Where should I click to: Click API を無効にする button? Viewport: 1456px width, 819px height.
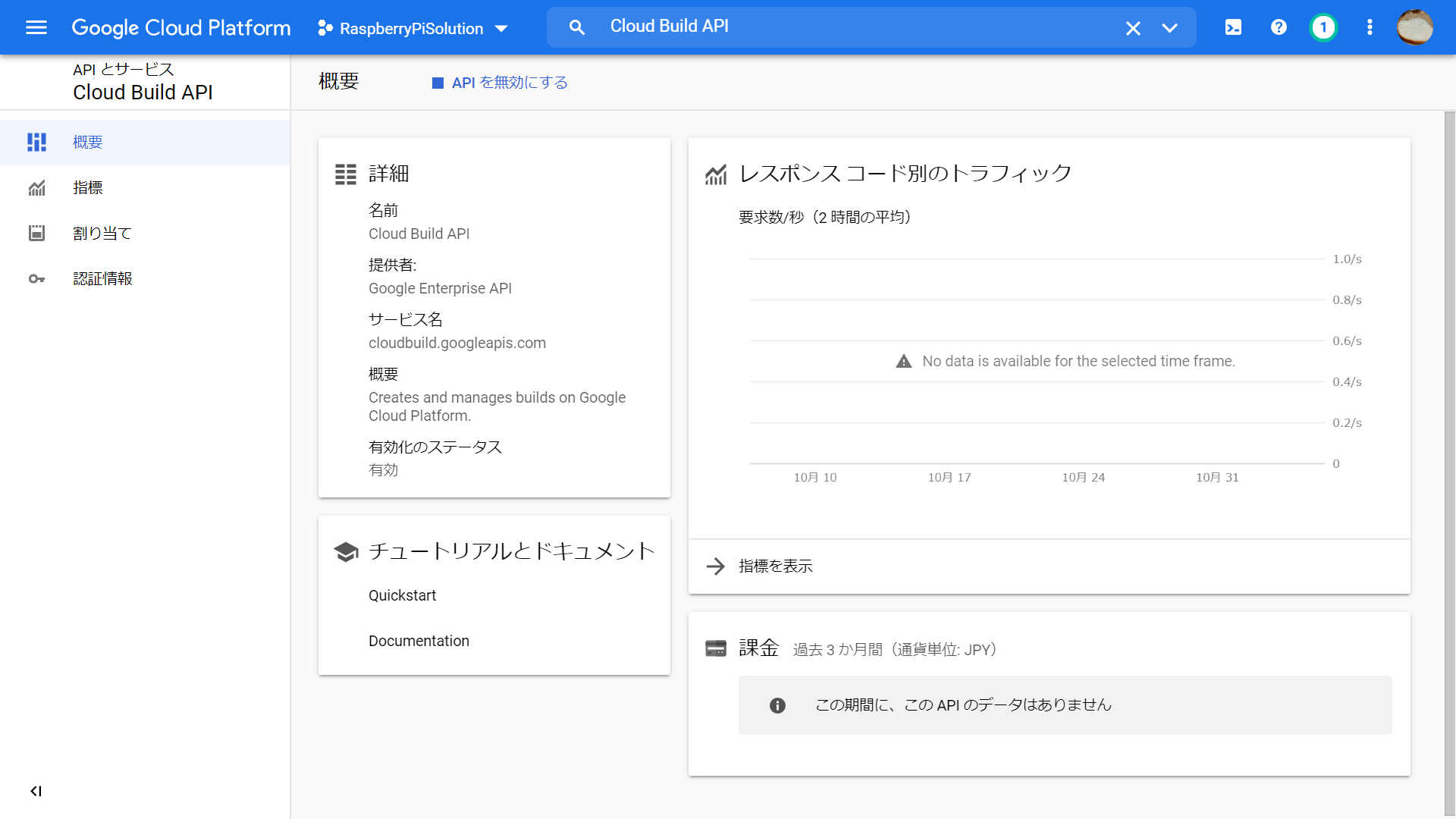pos(500,83)
